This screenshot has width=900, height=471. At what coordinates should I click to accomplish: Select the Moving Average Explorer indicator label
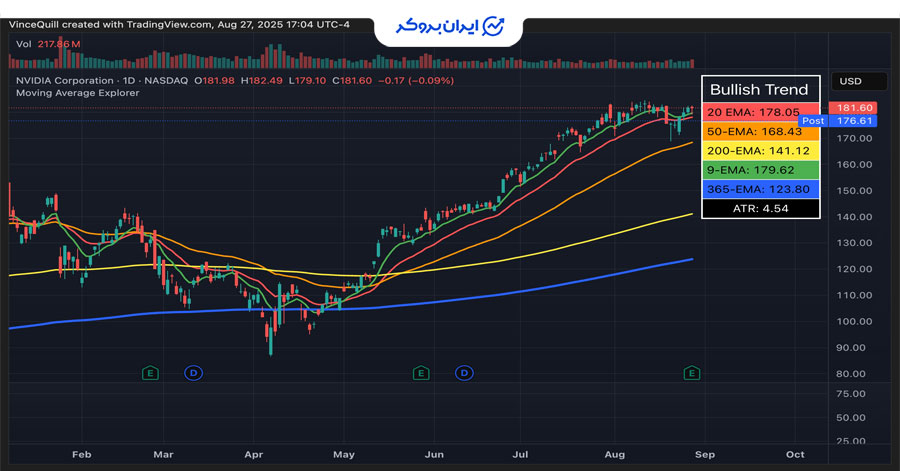click(77, 93)
